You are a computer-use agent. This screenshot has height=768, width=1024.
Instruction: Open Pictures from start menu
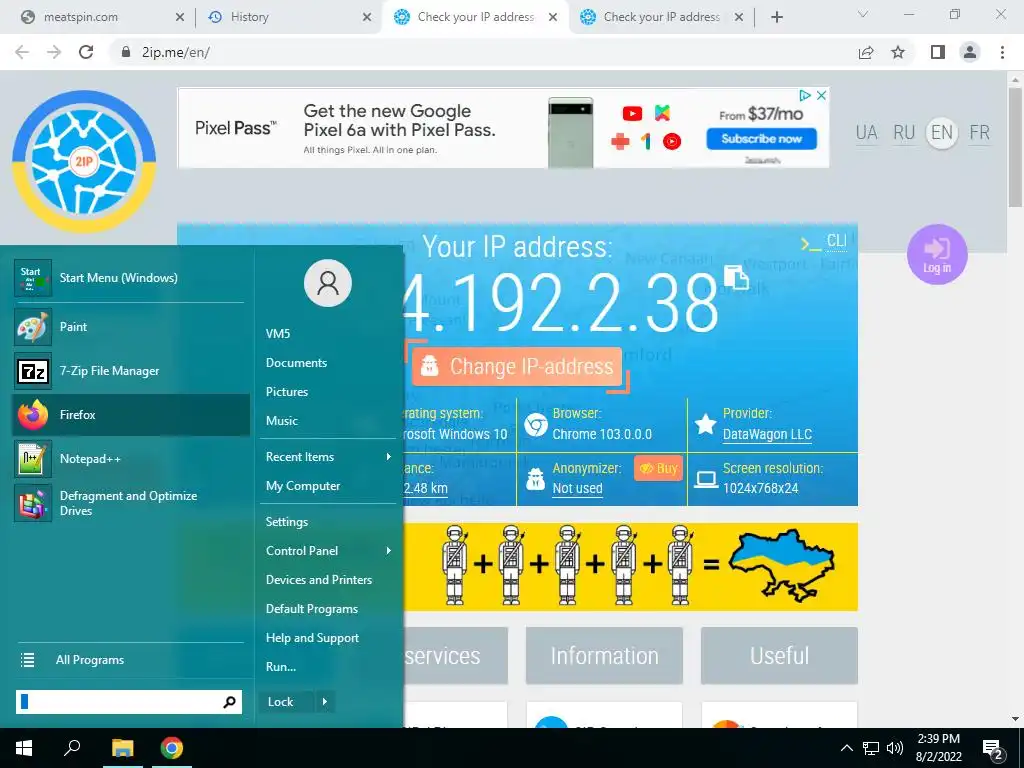pyautogui.click(x=287, y=392)
